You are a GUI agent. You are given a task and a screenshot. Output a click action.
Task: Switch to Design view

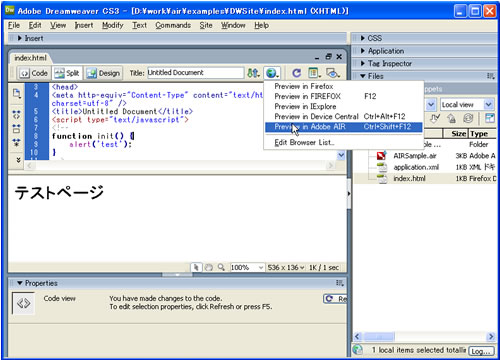[x=103, y=73]
